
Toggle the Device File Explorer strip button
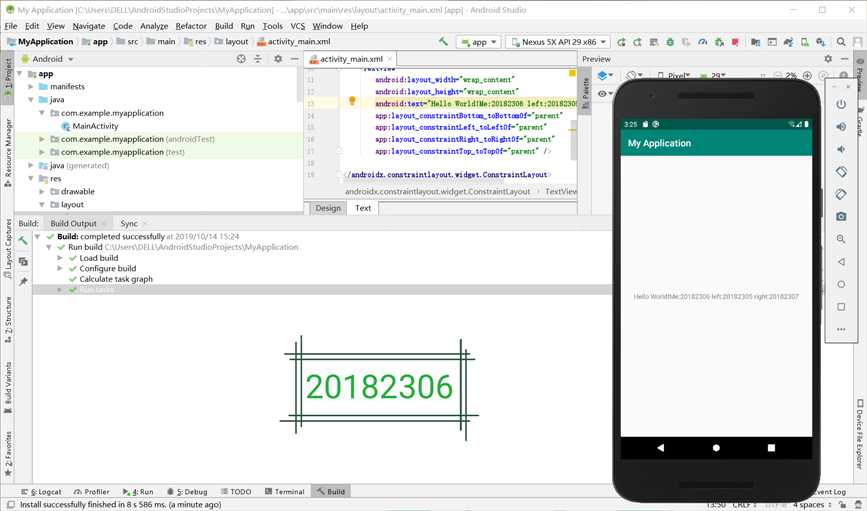pyautogui.click(x=859, y=435)
